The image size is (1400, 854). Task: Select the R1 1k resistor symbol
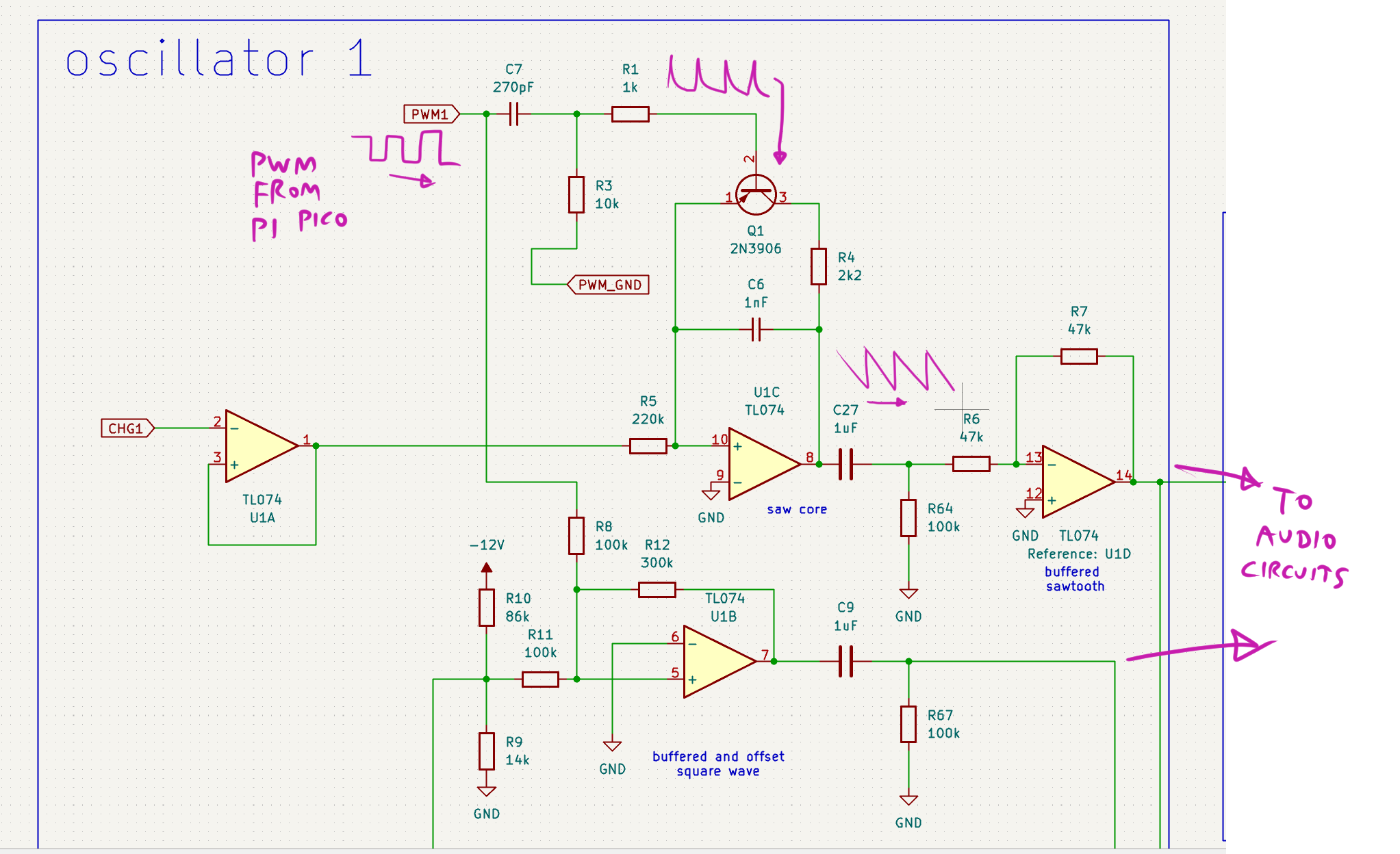click(630, 114)
